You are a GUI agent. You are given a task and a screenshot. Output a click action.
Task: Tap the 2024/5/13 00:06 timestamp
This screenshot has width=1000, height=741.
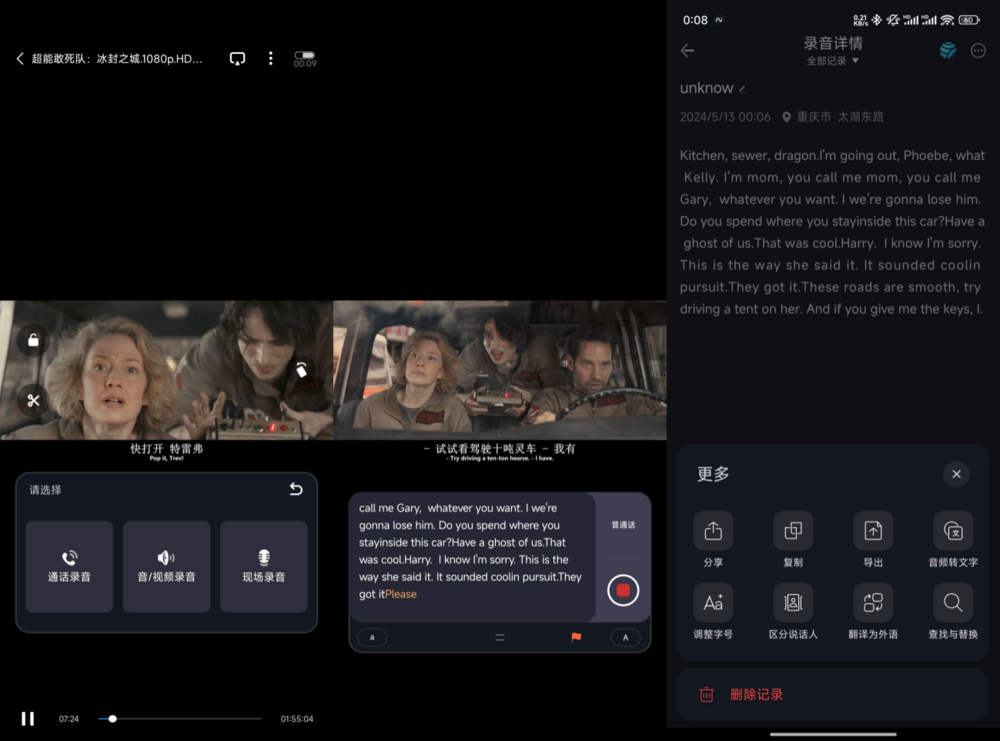(725, 117)
